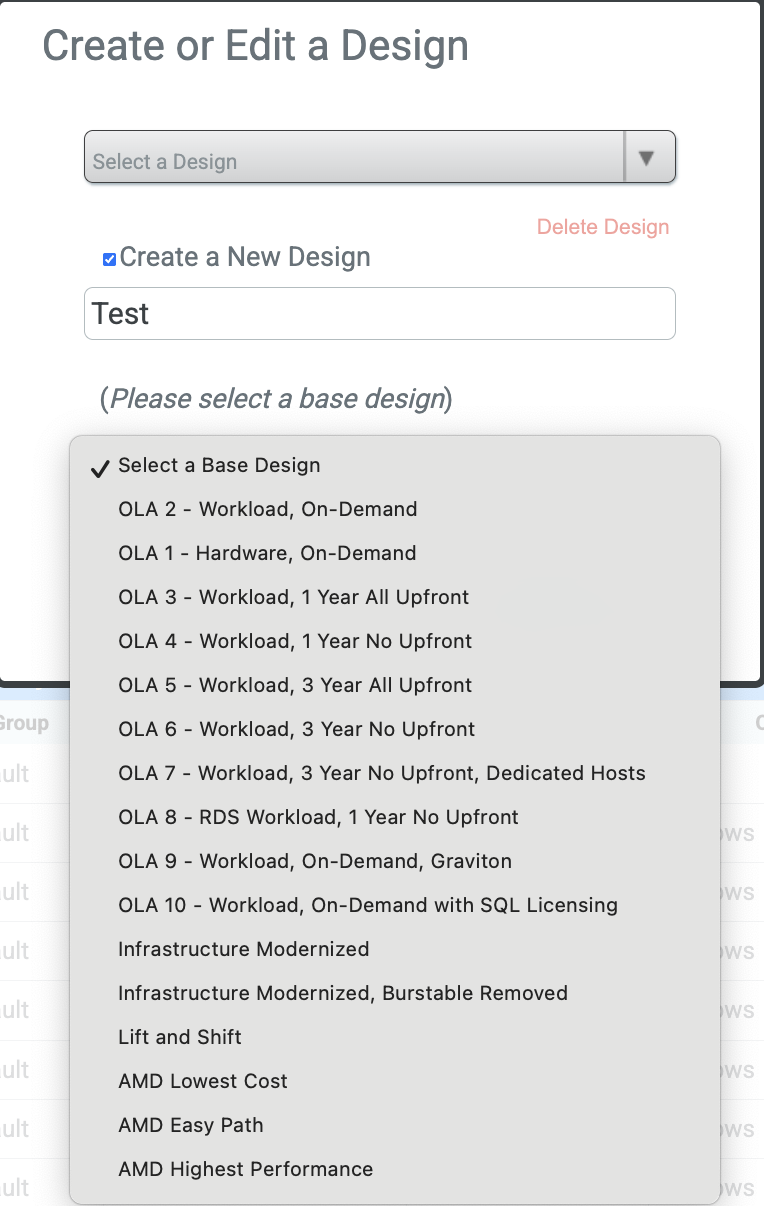Pick OLA 3 - Workload, 1 Year All Upfront
764x1206 pixels.
(x=293, y=597)
